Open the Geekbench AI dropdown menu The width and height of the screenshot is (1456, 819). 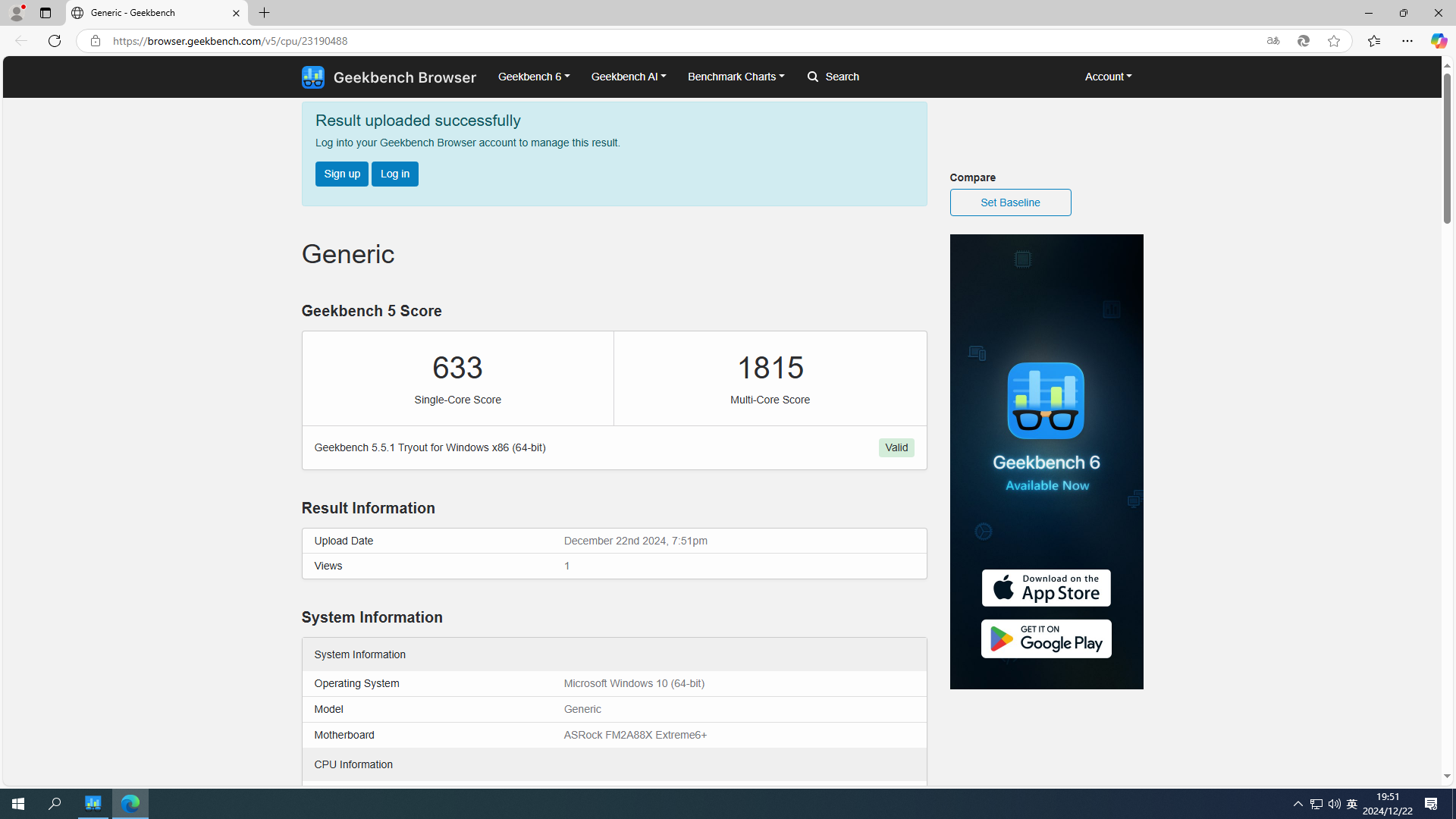[x=629, y=77]
